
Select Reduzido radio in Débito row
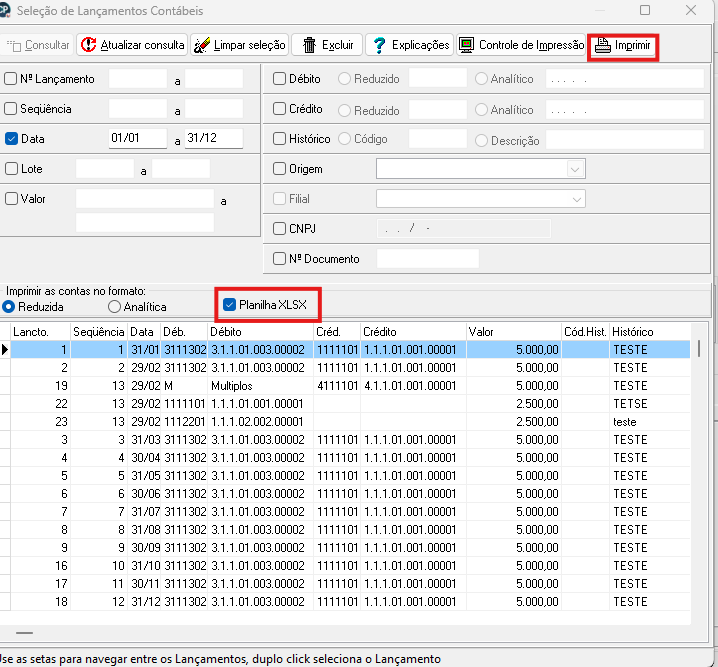coord(344,79)
